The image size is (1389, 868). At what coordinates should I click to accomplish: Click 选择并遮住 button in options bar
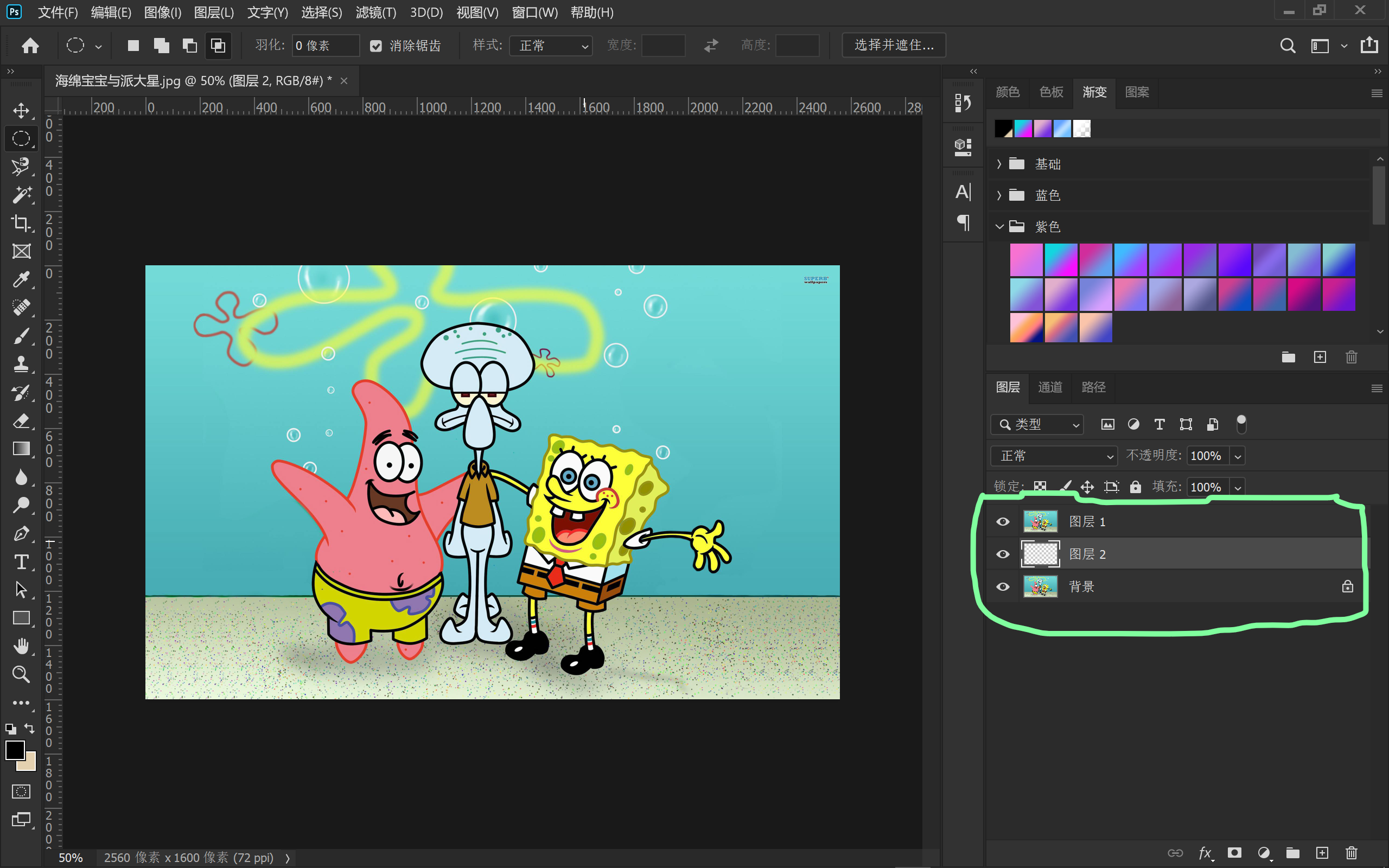click(x=894, y=45)
